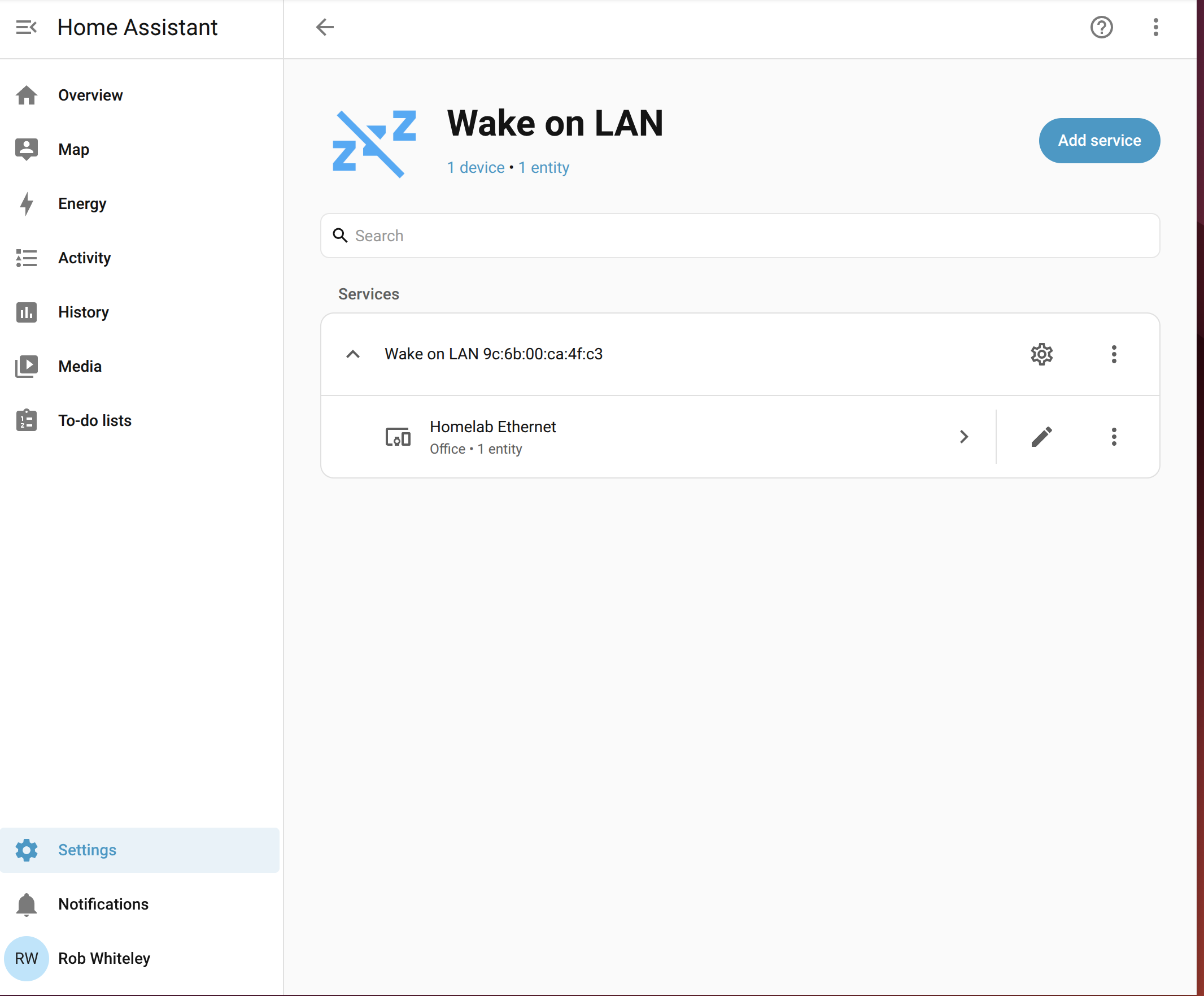Click the 'Office • 1 entity' subtitle
1204x996 pixels.
(476, 449)
